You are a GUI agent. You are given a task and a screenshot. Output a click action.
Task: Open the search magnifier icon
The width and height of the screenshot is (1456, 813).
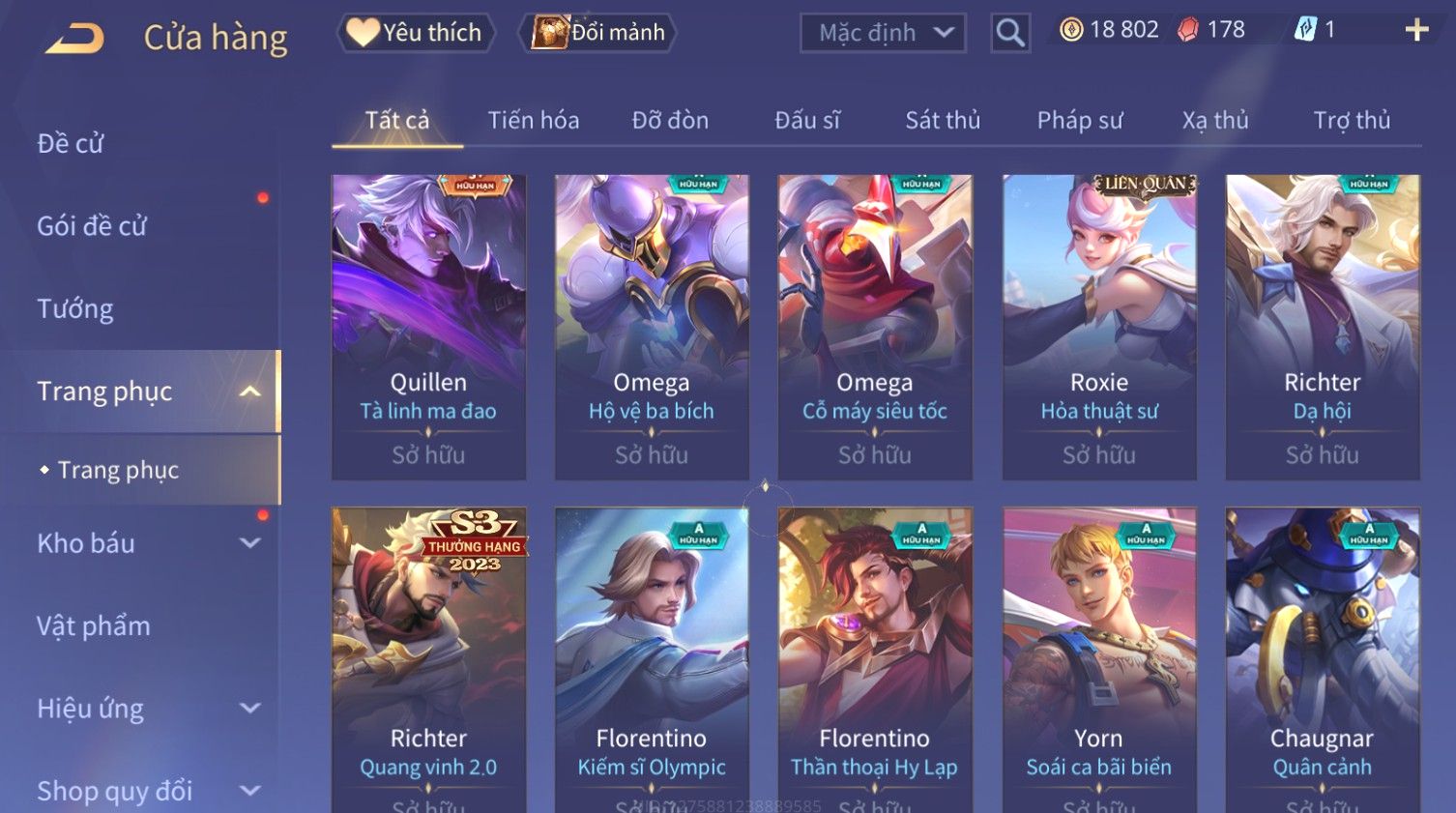pos(1010,33)
